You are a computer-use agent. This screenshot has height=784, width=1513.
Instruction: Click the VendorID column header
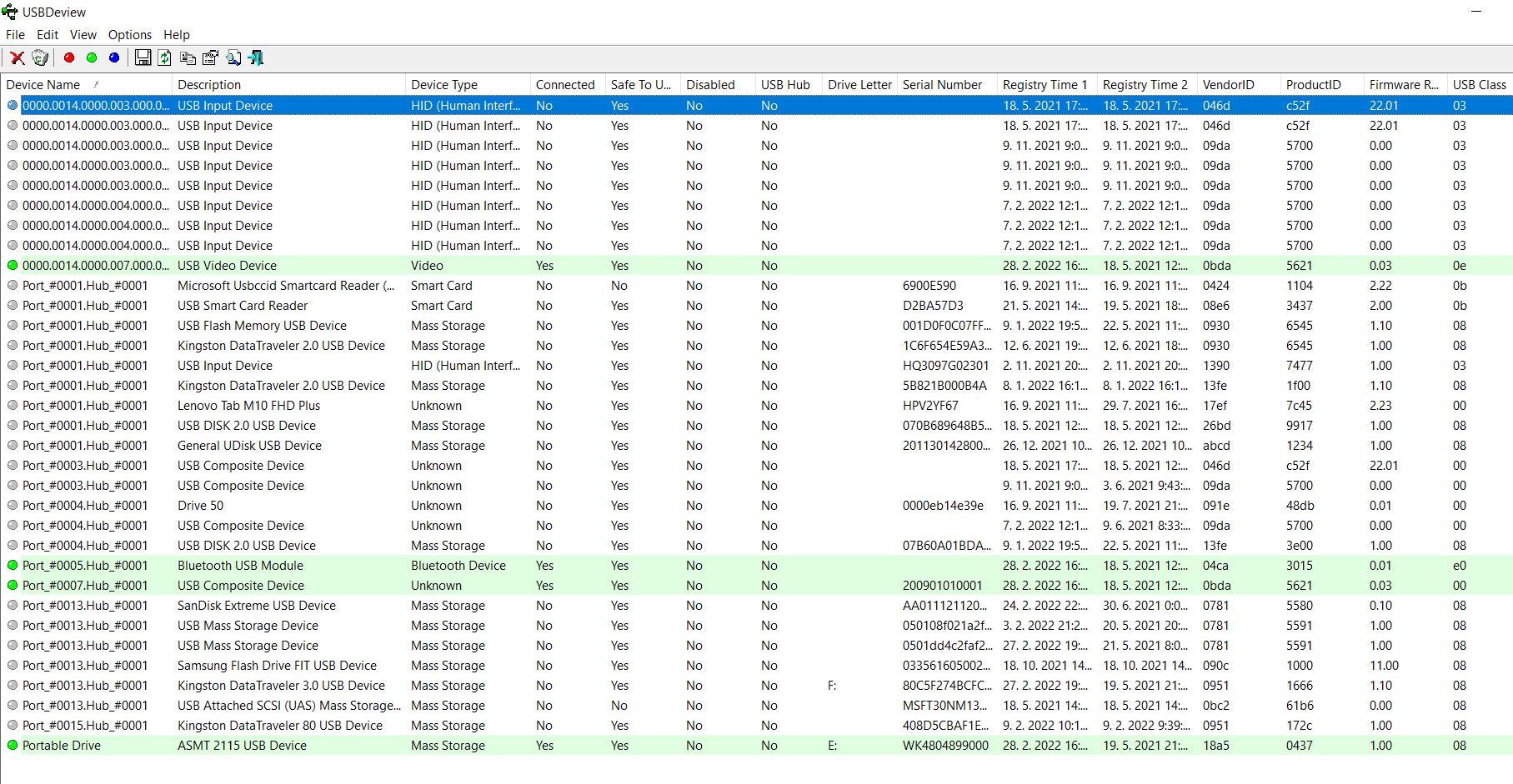click(x=1228, y=85)
